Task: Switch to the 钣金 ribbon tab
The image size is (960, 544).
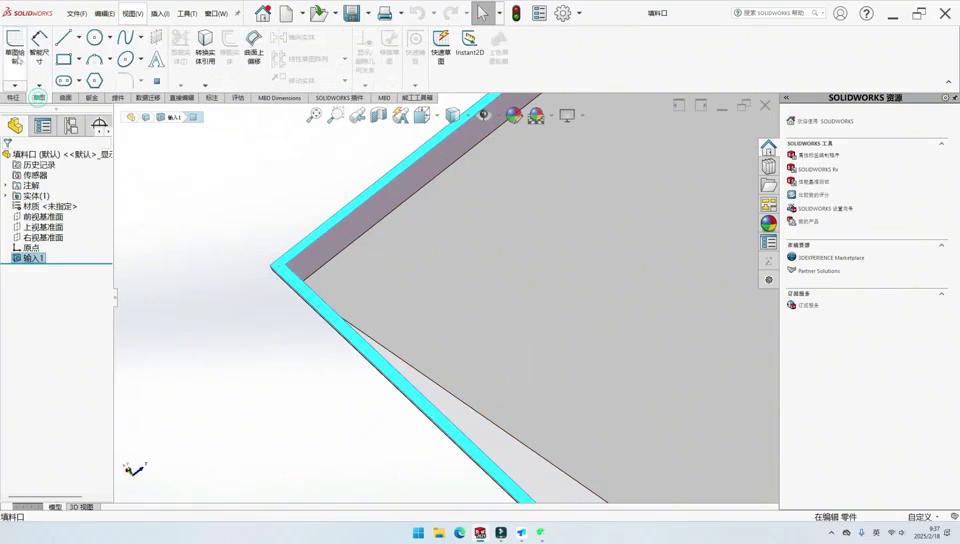Action: point(92,98)
